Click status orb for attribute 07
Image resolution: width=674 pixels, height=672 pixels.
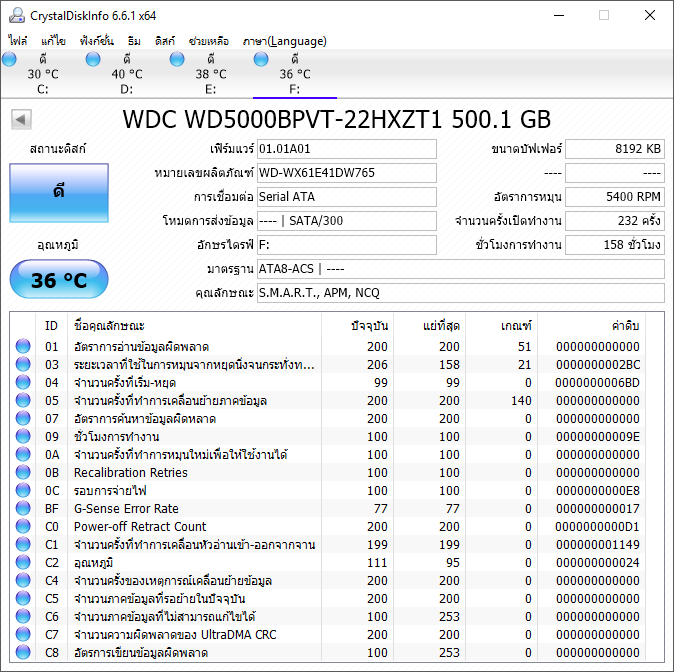click(23, 418)
